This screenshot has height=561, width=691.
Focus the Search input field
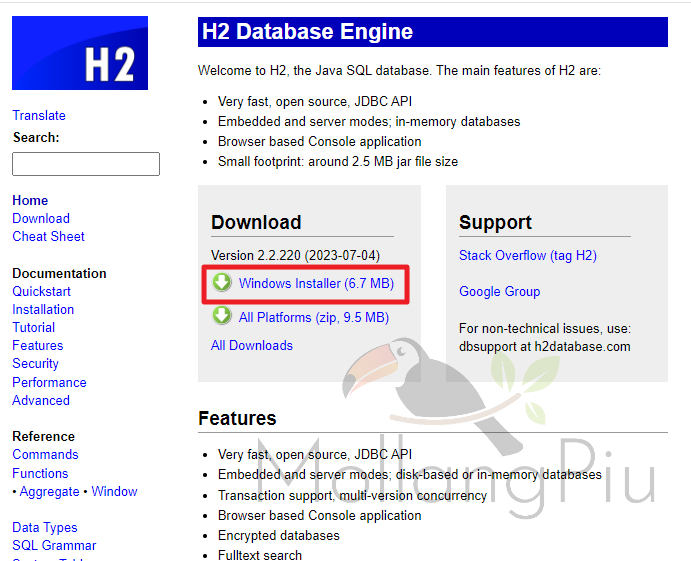coord(86,164)
